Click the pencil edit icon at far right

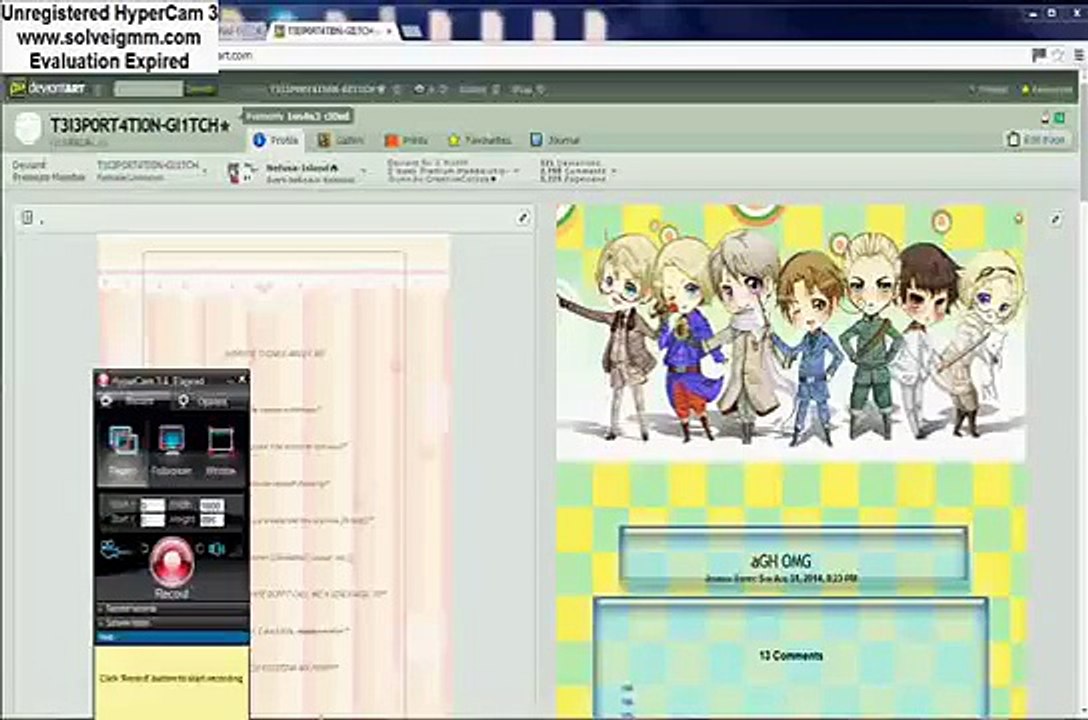coord(1055,218)
